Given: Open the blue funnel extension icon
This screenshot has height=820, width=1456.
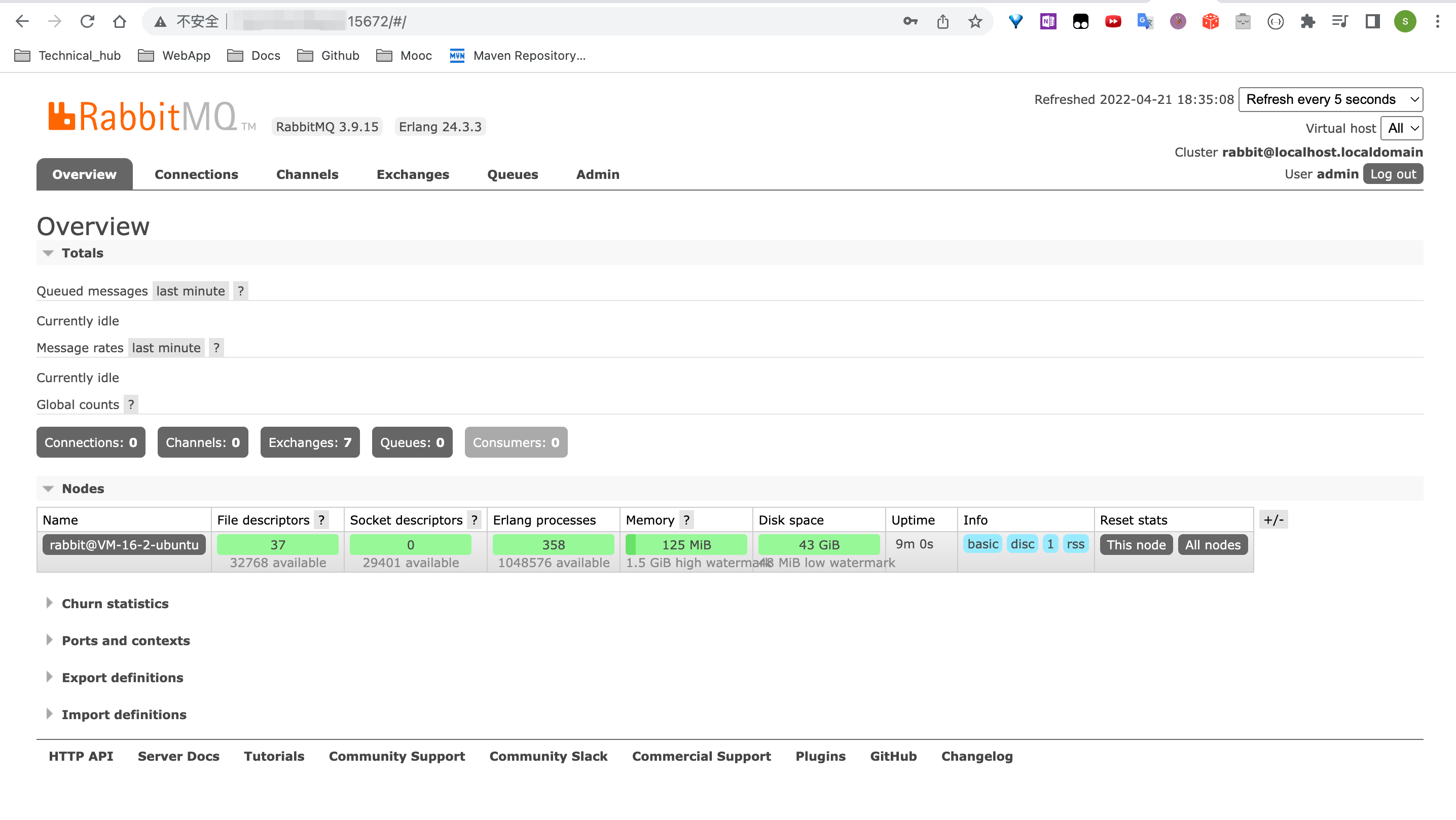Looking at the screenshot, I should tap(1015, 21).
